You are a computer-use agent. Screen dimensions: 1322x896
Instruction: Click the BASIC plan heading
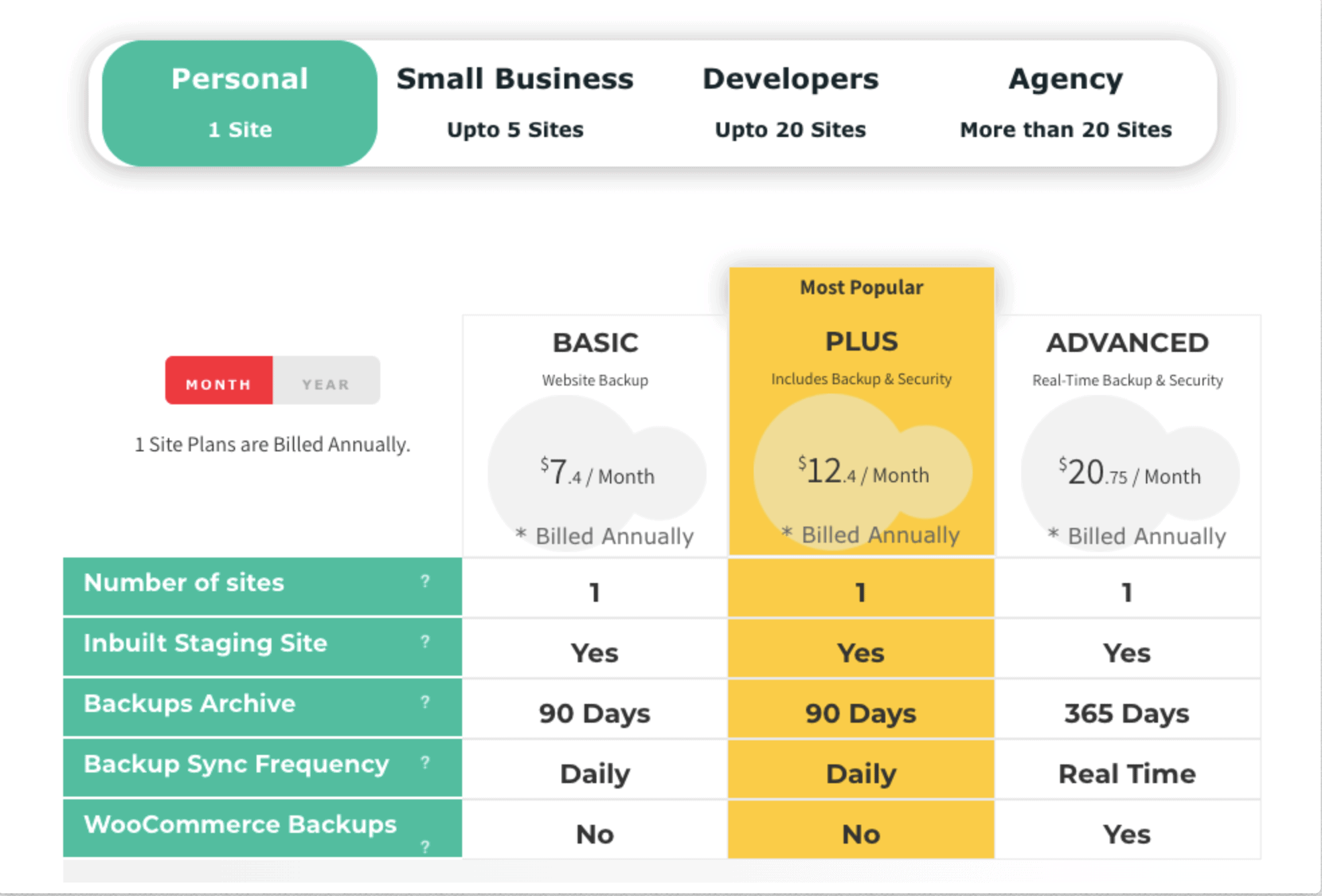pyautogui.click(x=595, y=343)
